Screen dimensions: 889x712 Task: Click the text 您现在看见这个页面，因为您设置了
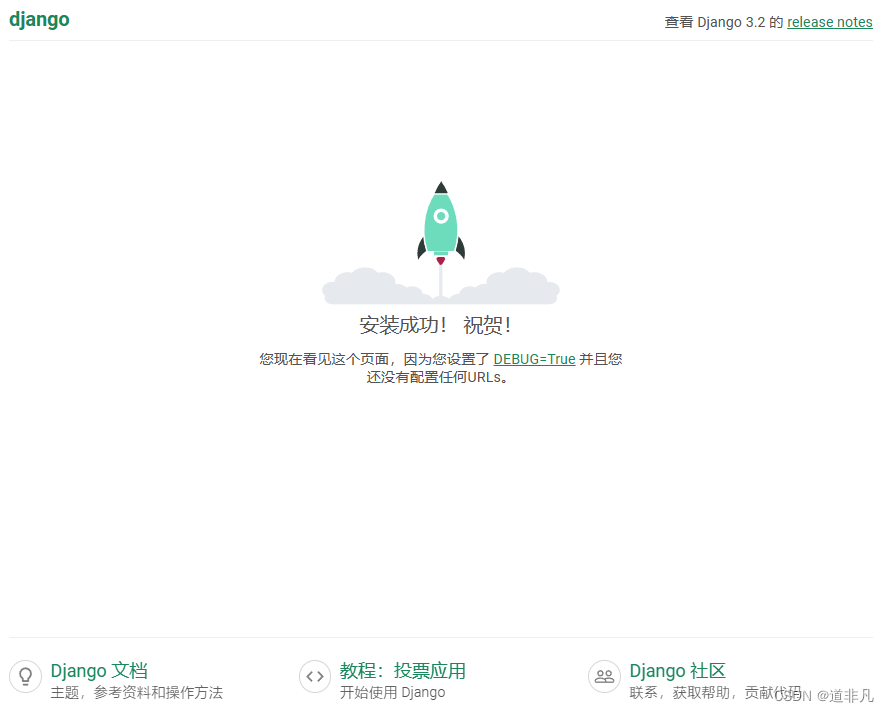374,359
